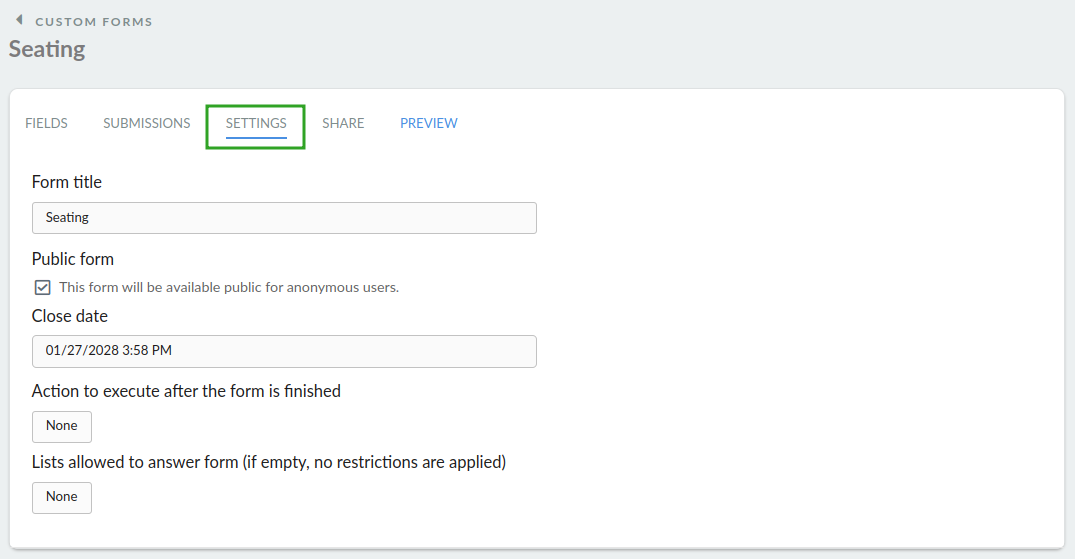Image resolution: width=1075 pixels, height=559 pixels.
Task: Select the Settings tab
Action: point(256,123)
